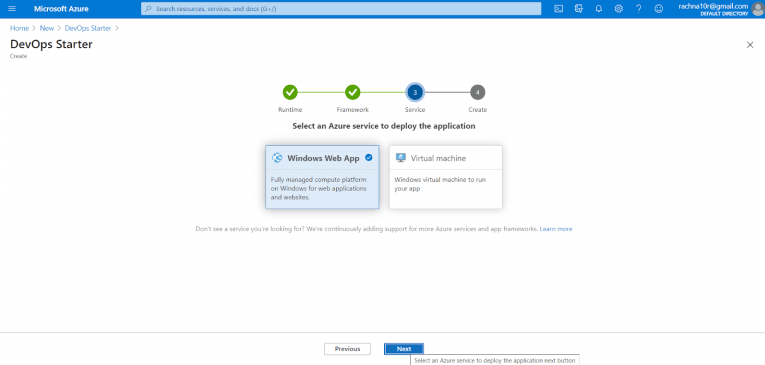Click the Fully managed compute platform description
This screenshot has height=365, width=765.
click(x=319, y=188)
